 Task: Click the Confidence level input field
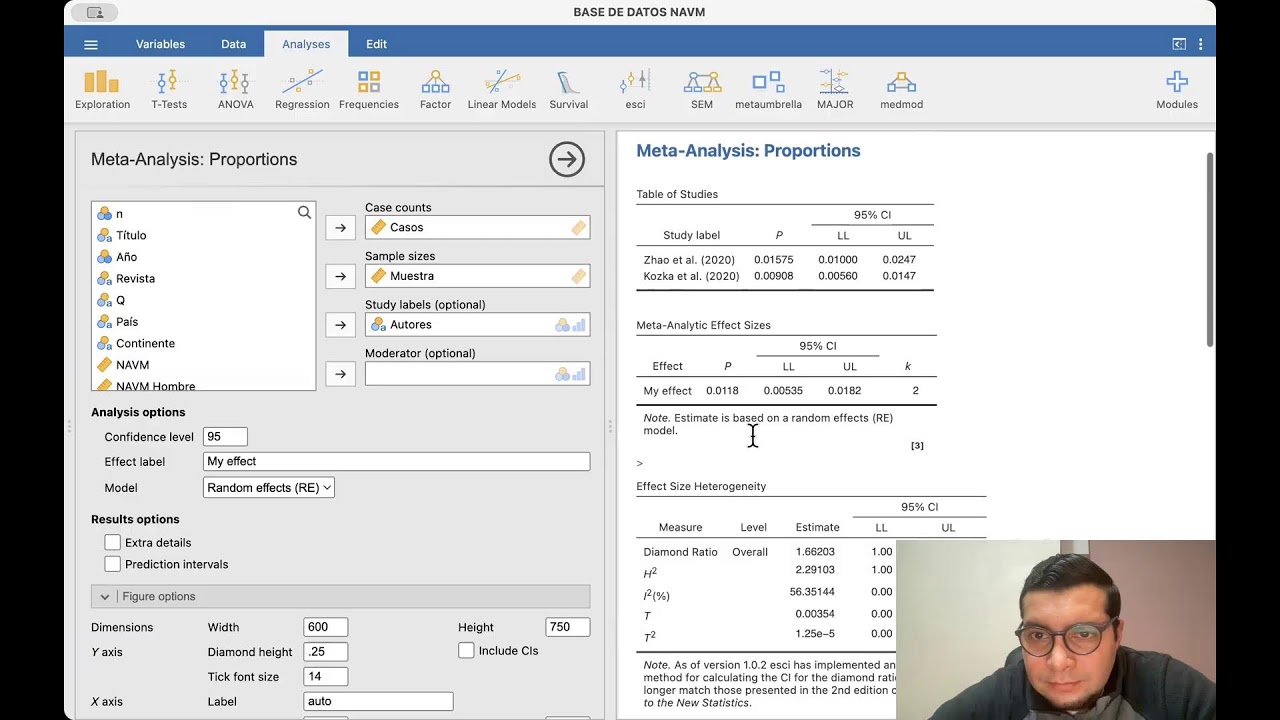[x=225, y=437]
